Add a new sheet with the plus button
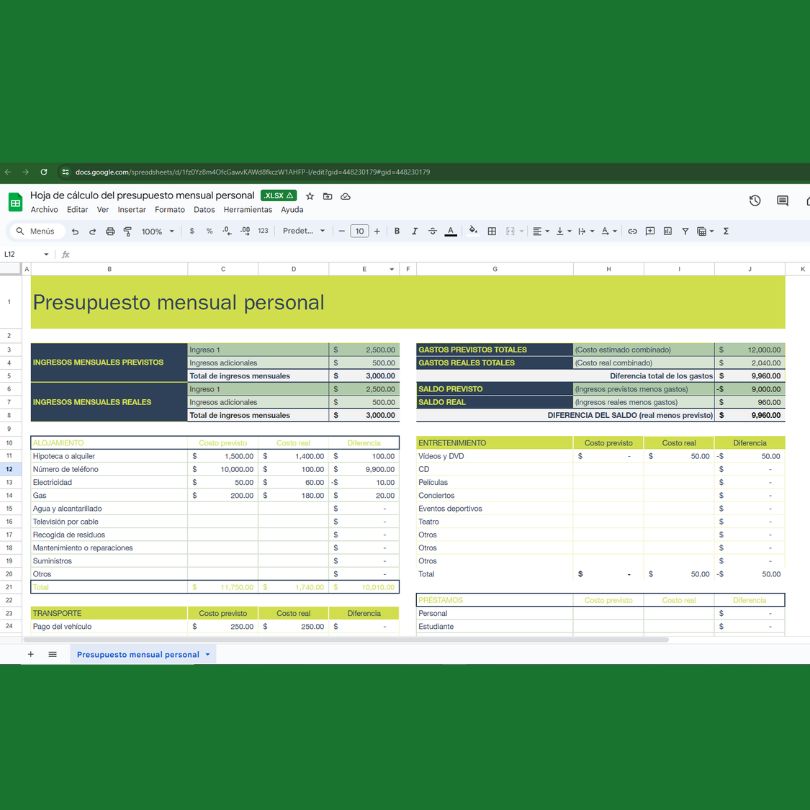810x810 pixels. click(30, 653)
